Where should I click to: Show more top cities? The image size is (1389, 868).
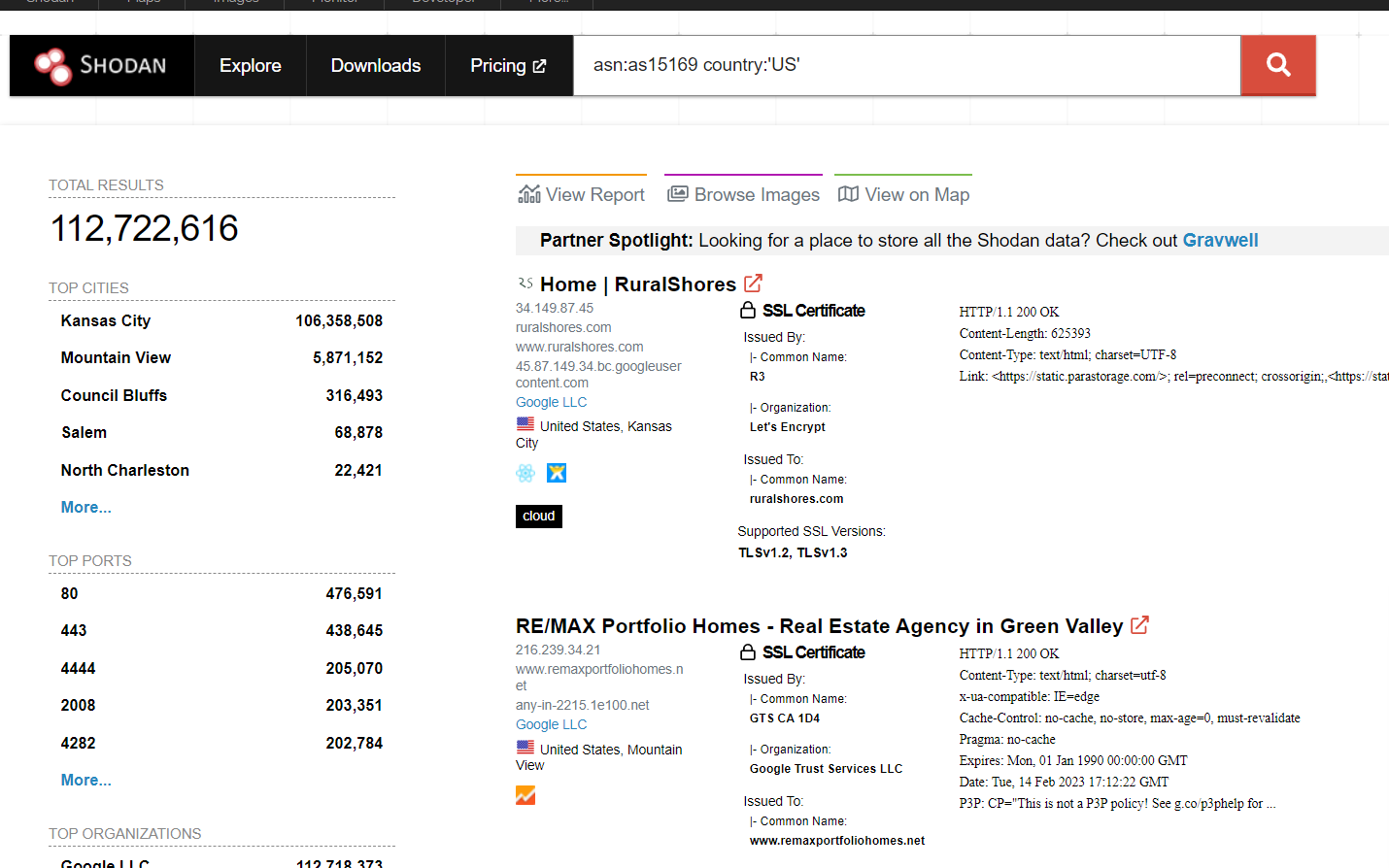pos(85,507)
